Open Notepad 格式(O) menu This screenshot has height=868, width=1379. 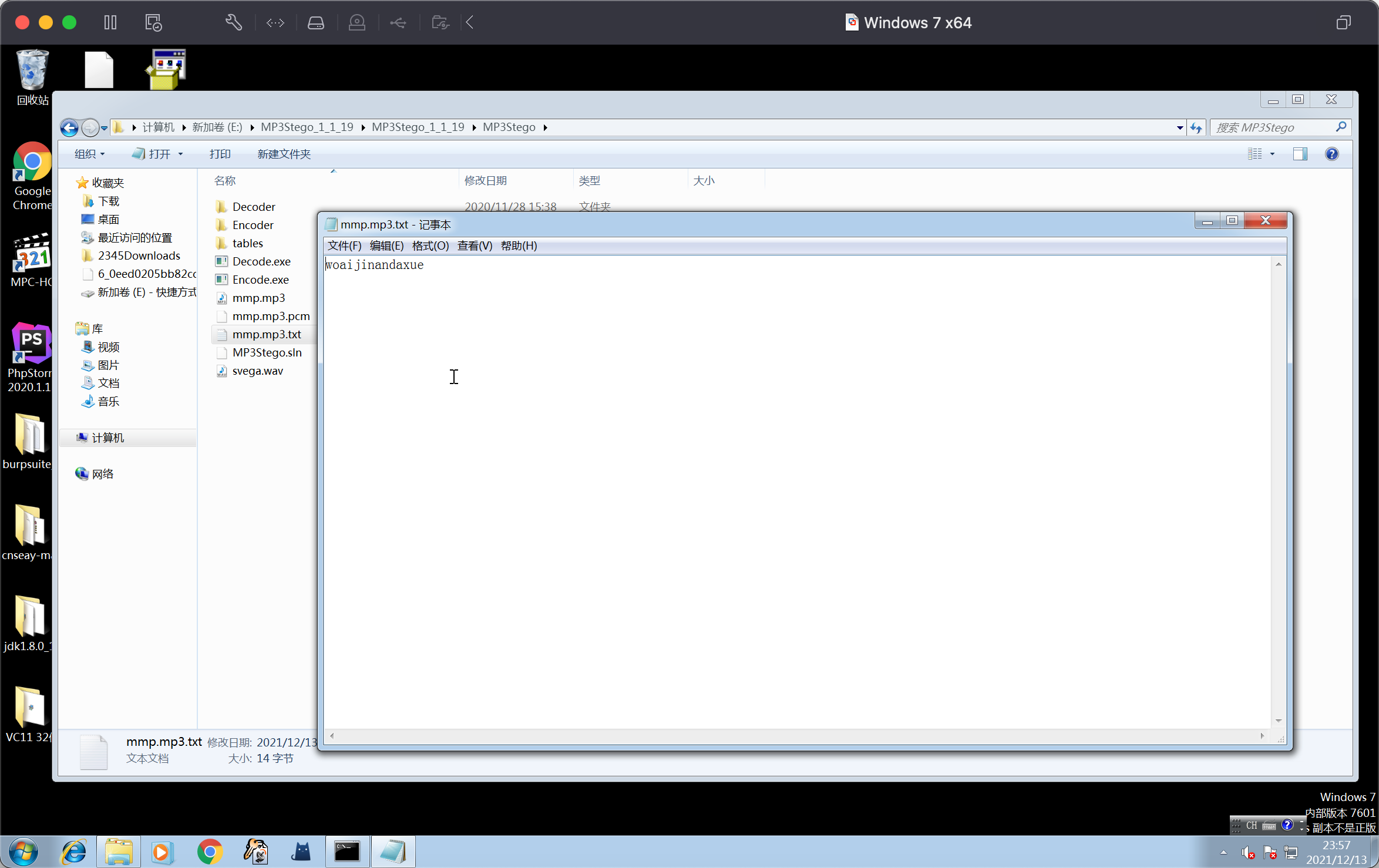(x=430, y=245)
